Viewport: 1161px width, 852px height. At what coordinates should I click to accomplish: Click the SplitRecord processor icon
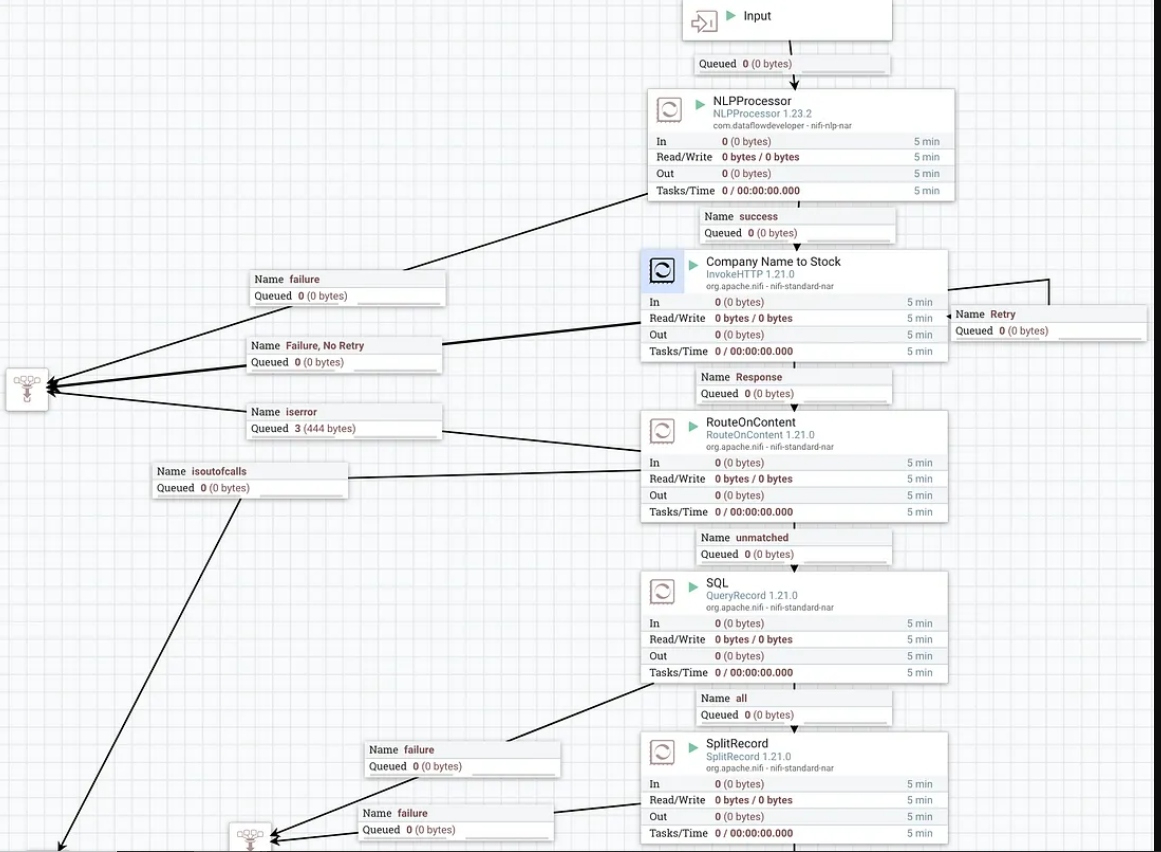[x=662, y=752]
